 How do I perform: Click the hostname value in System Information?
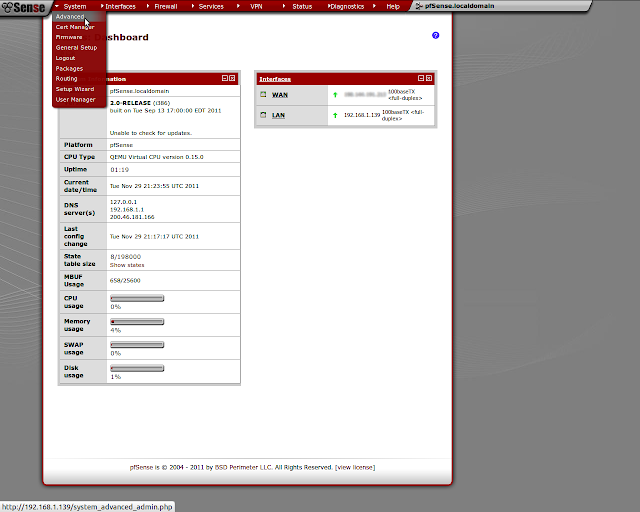pyautogui.click(x=139, y=91)
